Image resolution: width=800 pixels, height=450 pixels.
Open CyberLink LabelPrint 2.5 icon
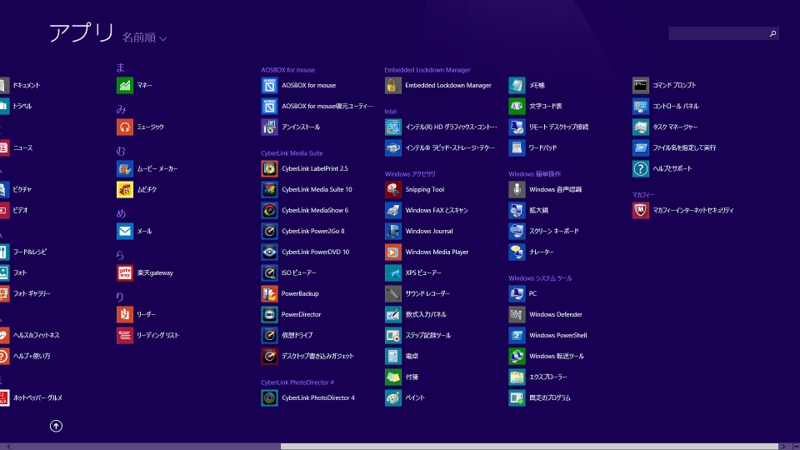269,168
